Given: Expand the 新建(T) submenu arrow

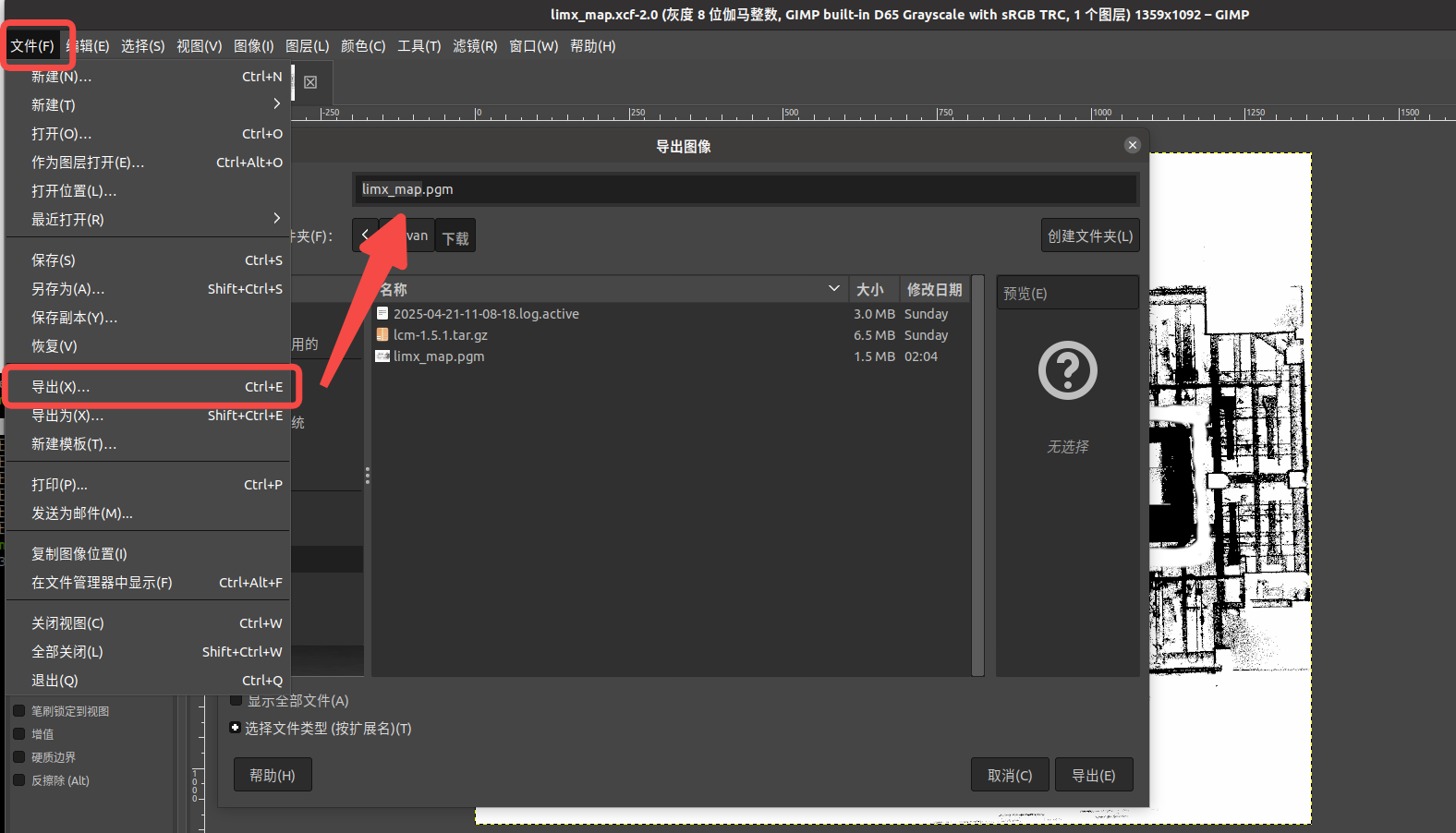Looking at the screenshot, I should (x=276, y=104).
